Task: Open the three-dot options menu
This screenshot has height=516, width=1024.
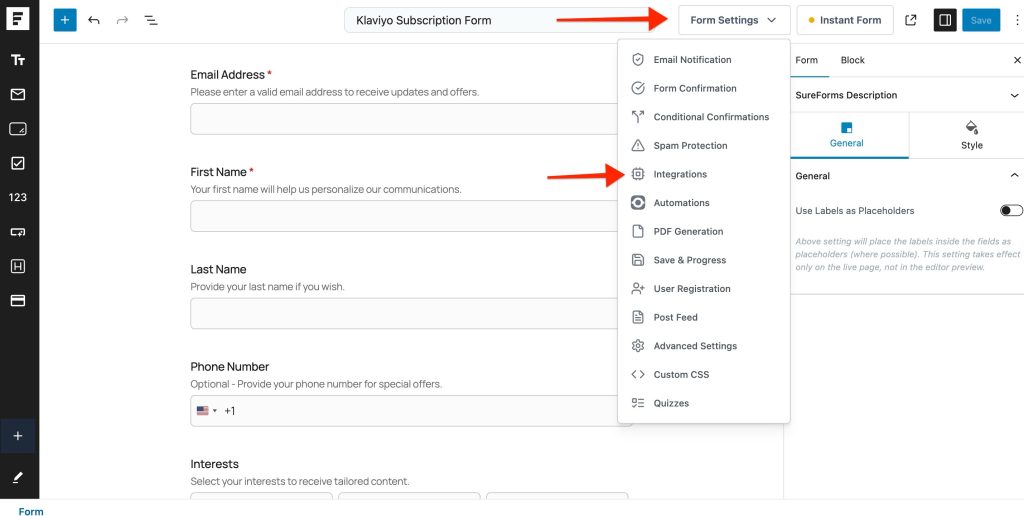Action: coord(1017,20)
